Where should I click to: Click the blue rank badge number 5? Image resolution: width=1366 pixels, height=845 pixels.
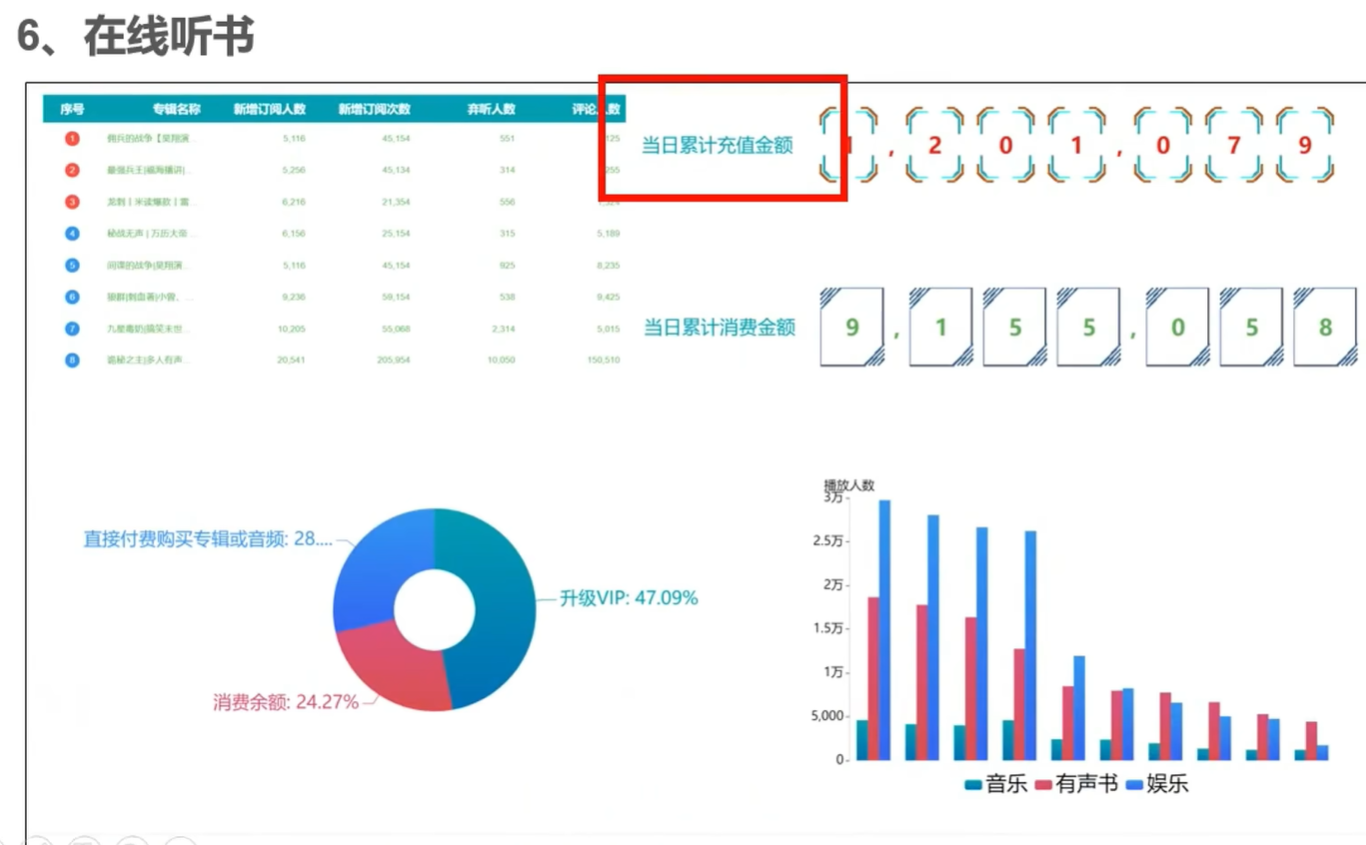pyautogui.click(x=72, y=265)
